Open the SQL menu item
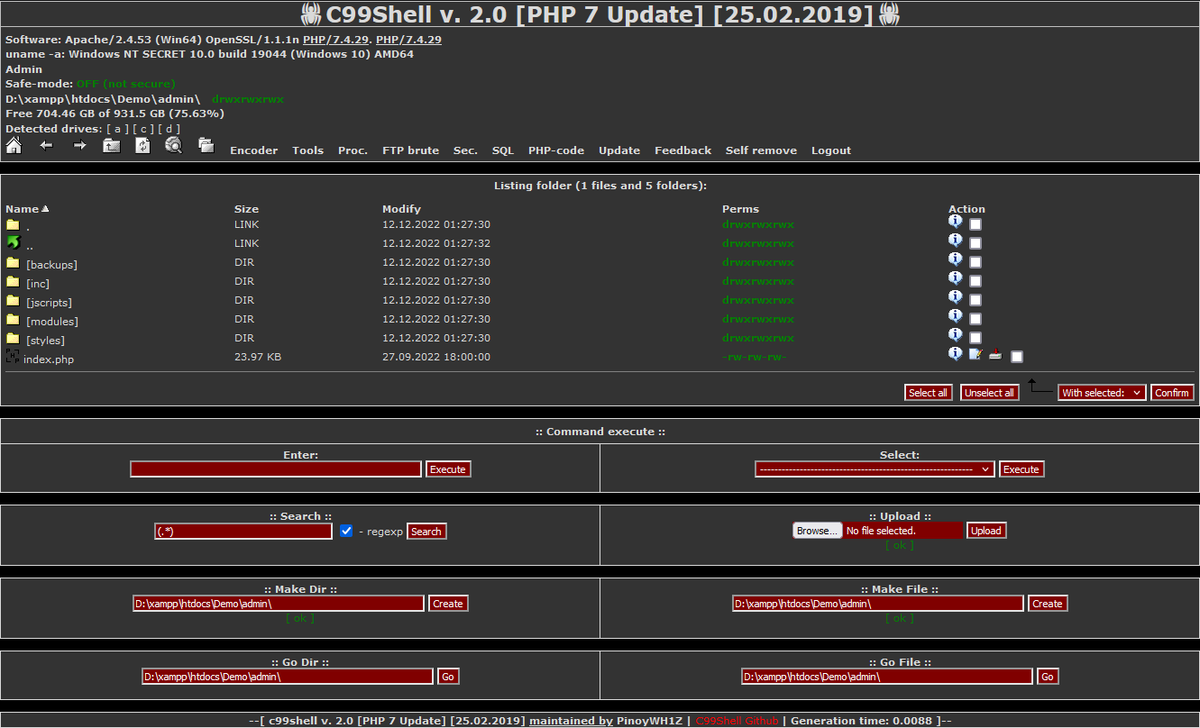The height and width of the screenshot is (728, 1200). [502, 150]
